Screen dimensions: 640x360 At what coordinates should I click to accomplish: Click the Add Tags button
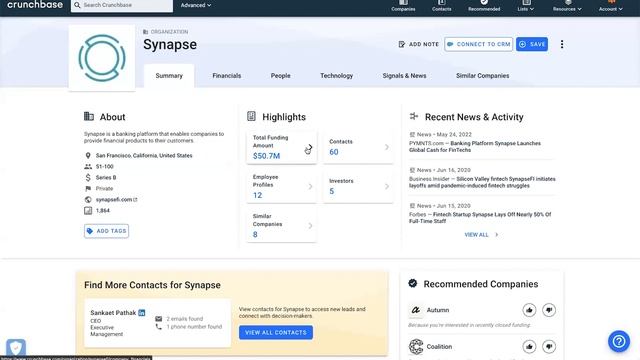point(106,231)
